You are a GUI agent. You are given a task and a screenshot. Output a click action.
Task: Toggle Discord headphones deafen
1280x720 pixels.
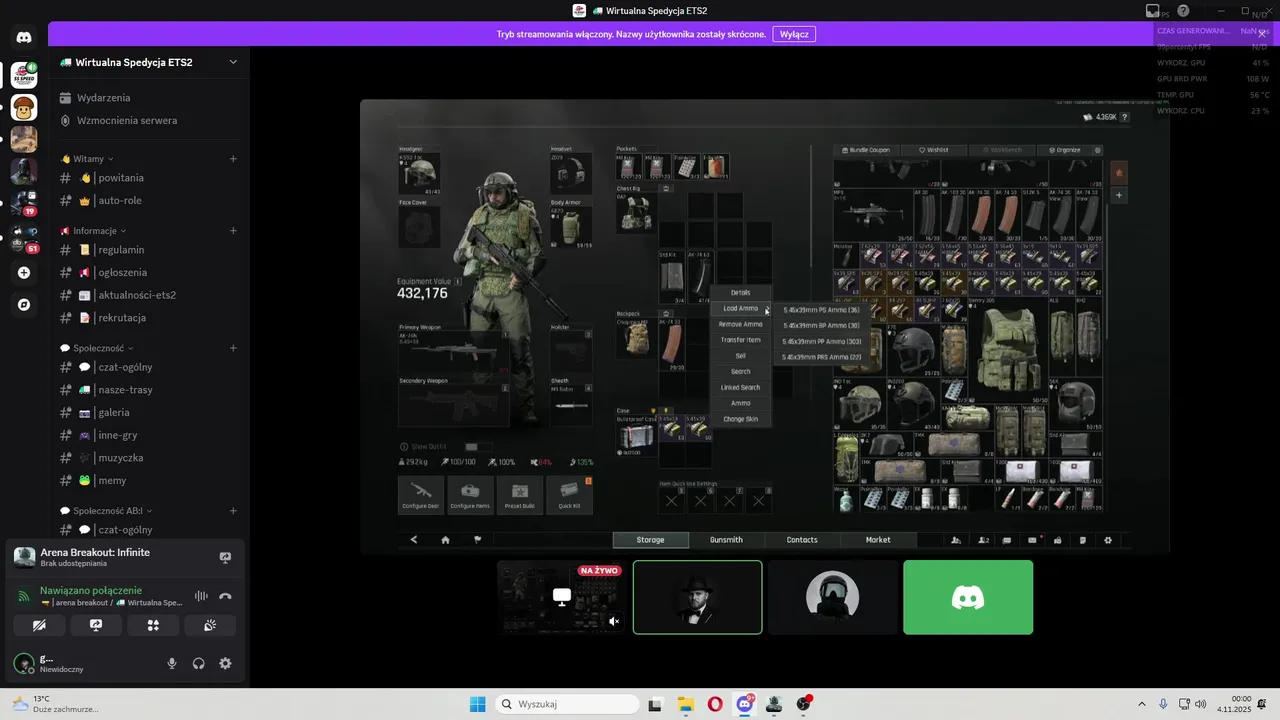(199, 663)
